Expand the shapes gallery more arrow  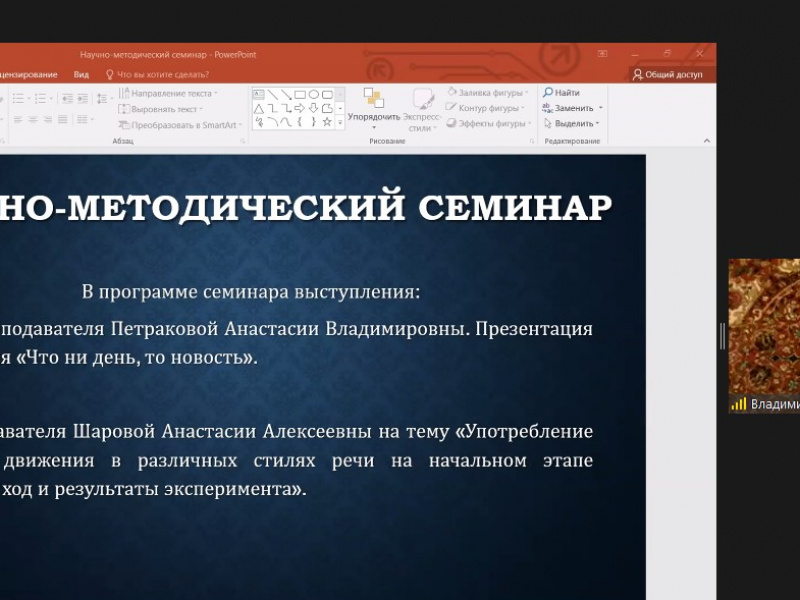tap(340, 122)
